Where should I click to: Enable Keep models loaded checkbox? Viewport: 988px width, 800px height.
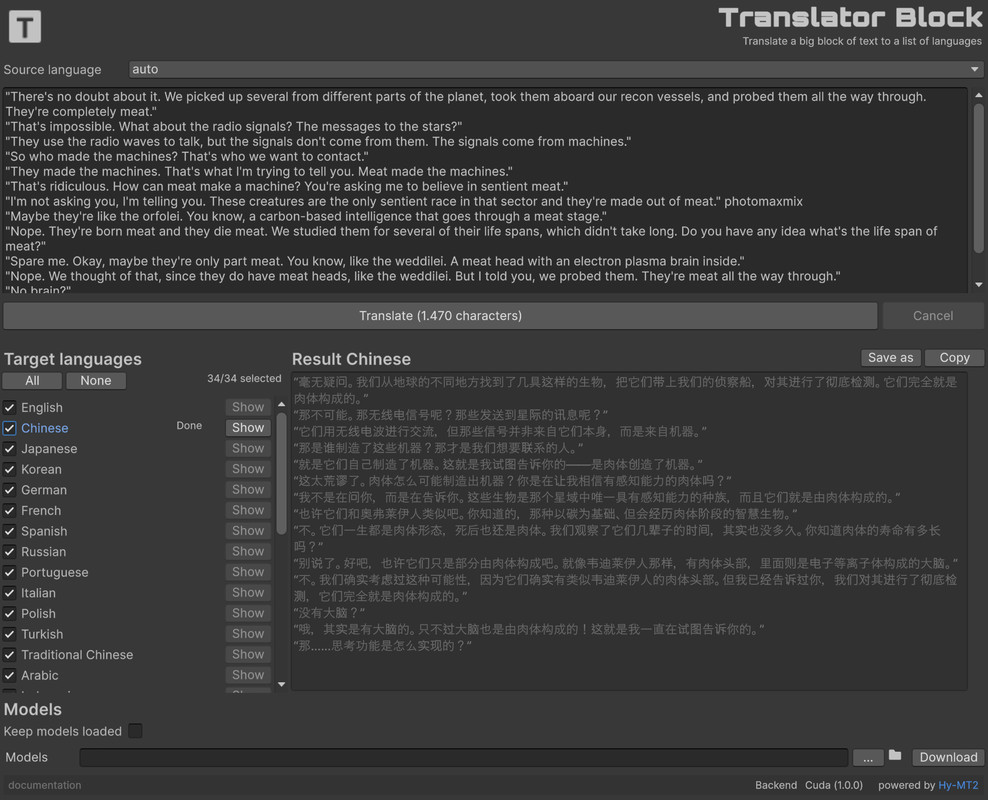[135, 731]
